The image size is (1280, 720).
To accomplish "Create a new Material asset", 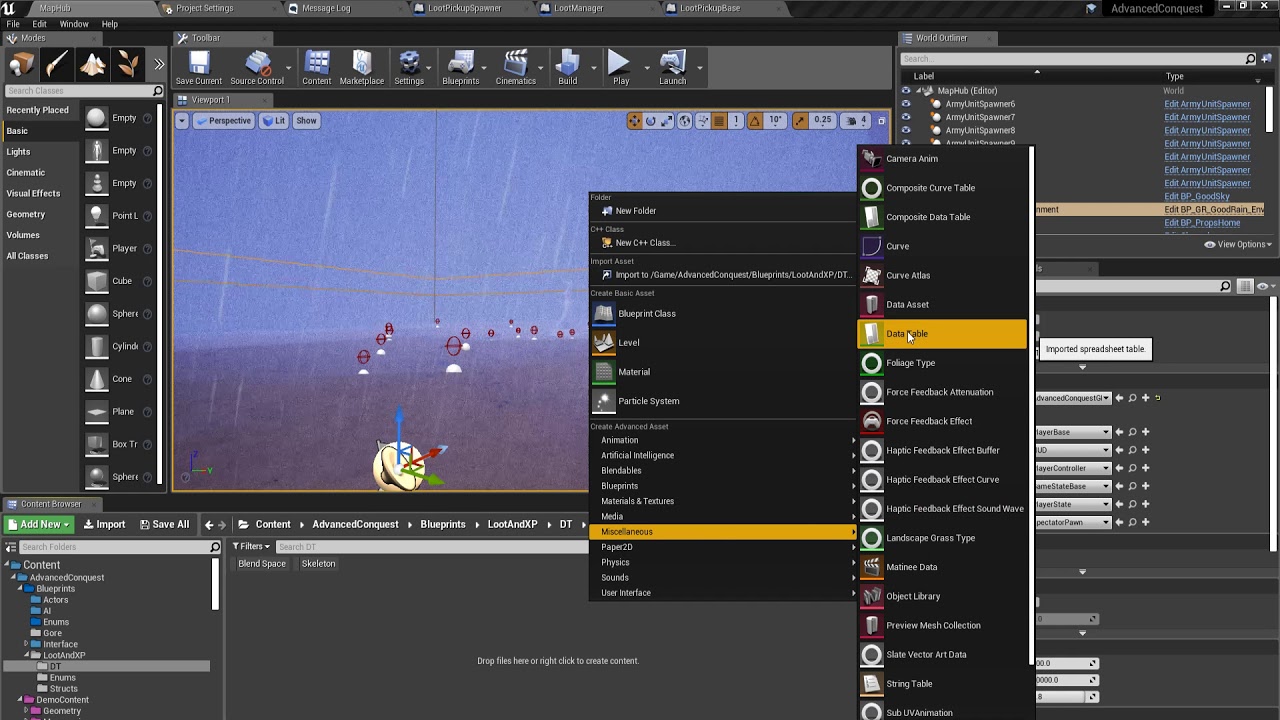I will 720,372.
